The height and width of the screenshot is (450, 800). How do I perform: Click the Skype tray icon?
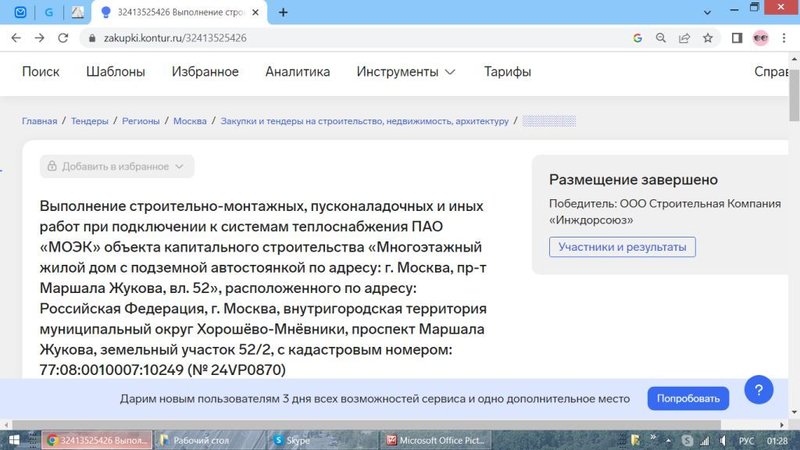[x=687, y=440]
